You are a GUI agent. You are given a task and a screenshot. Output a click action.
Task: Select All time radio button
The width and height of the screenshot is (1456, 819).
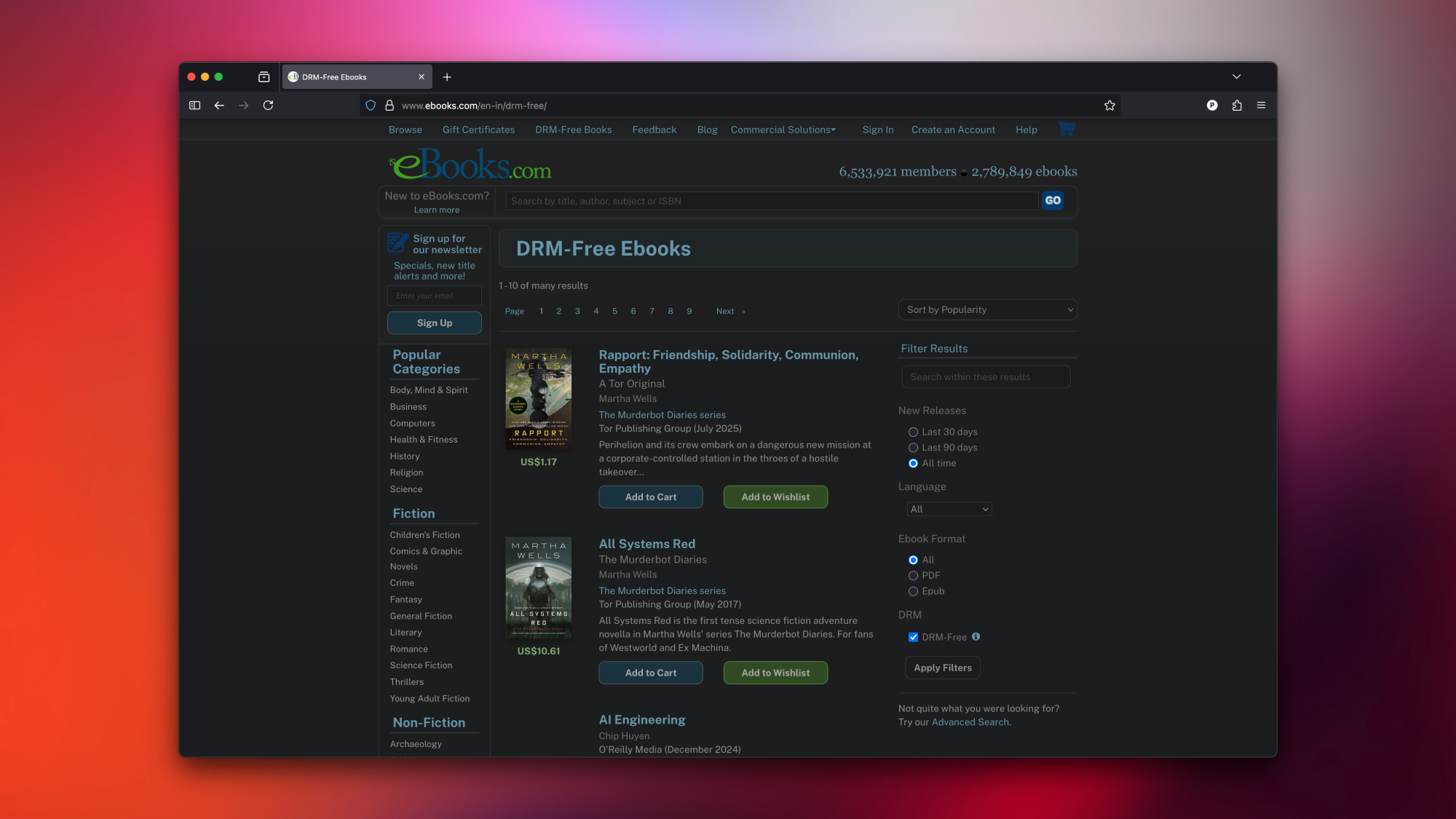[913, 464]
